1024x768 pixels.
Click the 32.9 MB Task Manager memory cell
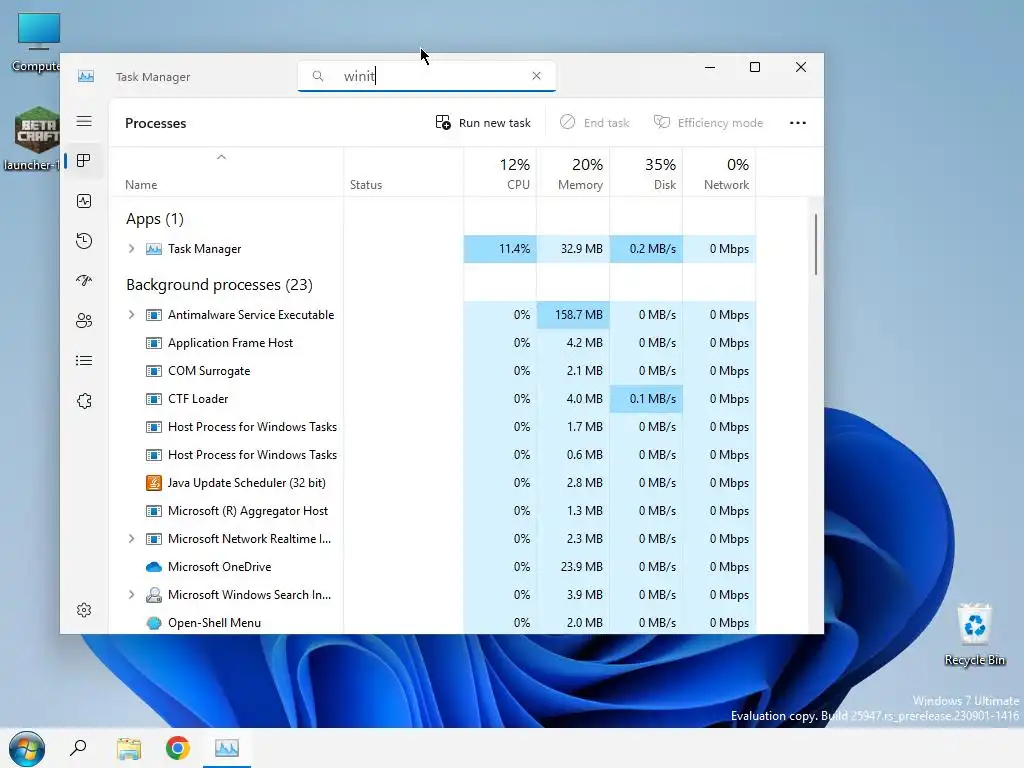(x=573, y=249)
